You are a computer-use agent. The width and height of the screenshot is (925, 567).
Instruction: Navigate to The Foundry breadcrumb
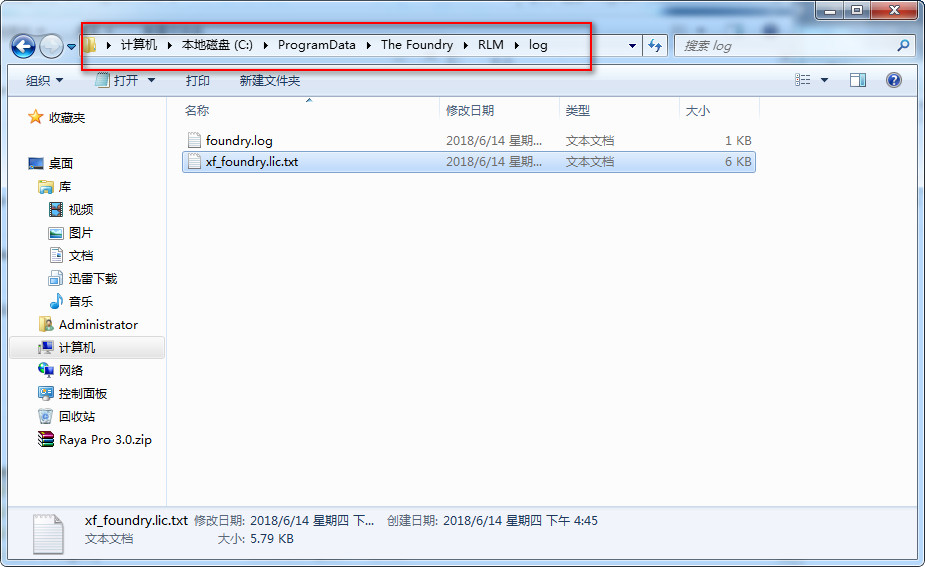[x=417, y=45]
